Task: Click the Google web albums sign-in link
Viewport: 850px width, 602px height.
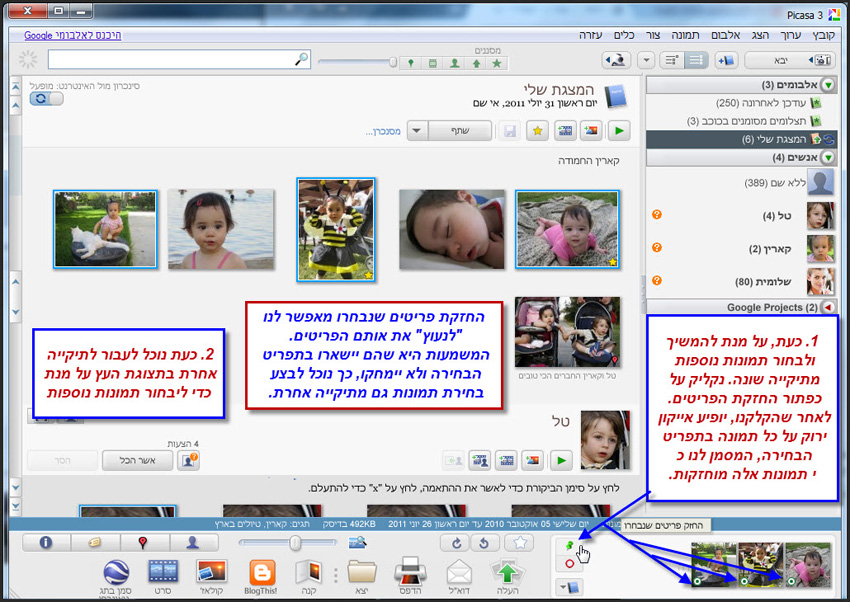Action: [73, 35]
